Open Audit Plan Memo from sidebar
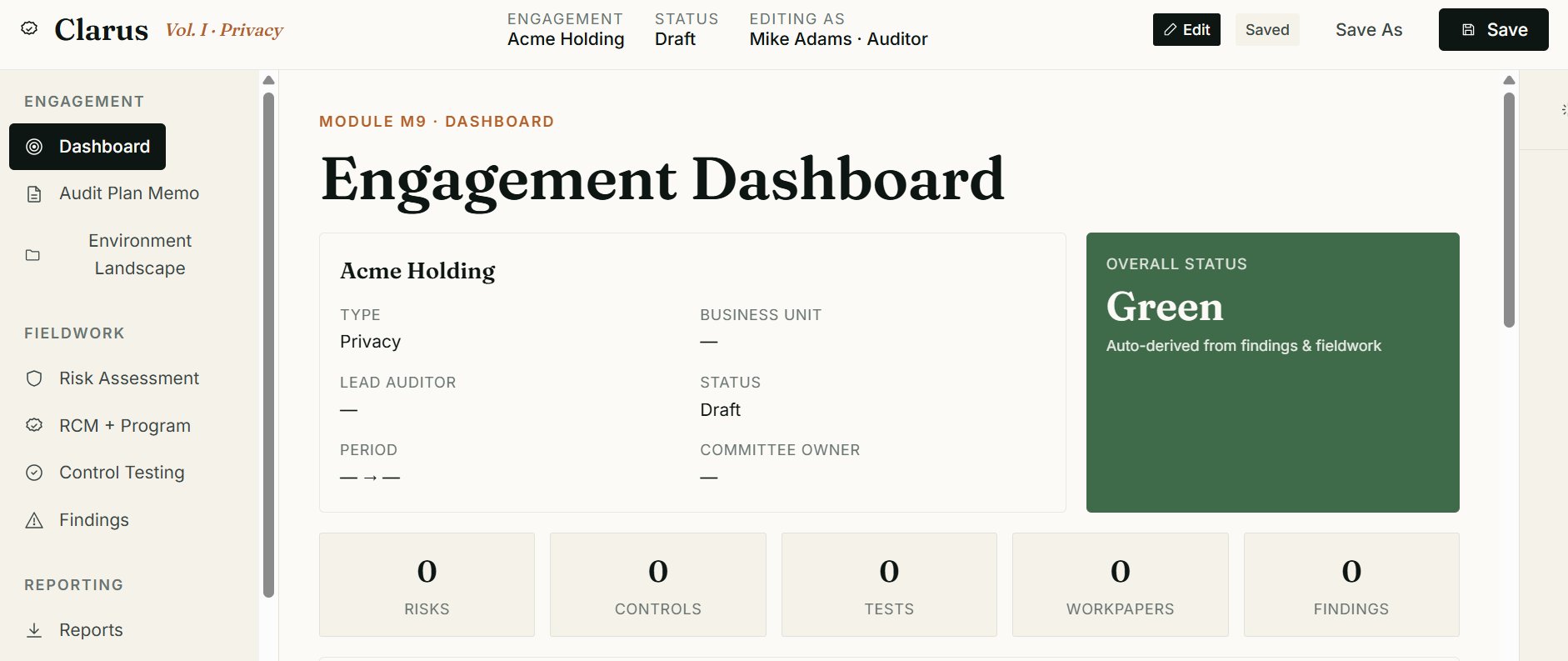Screen dimensions: 1568x661 point(129,193)
